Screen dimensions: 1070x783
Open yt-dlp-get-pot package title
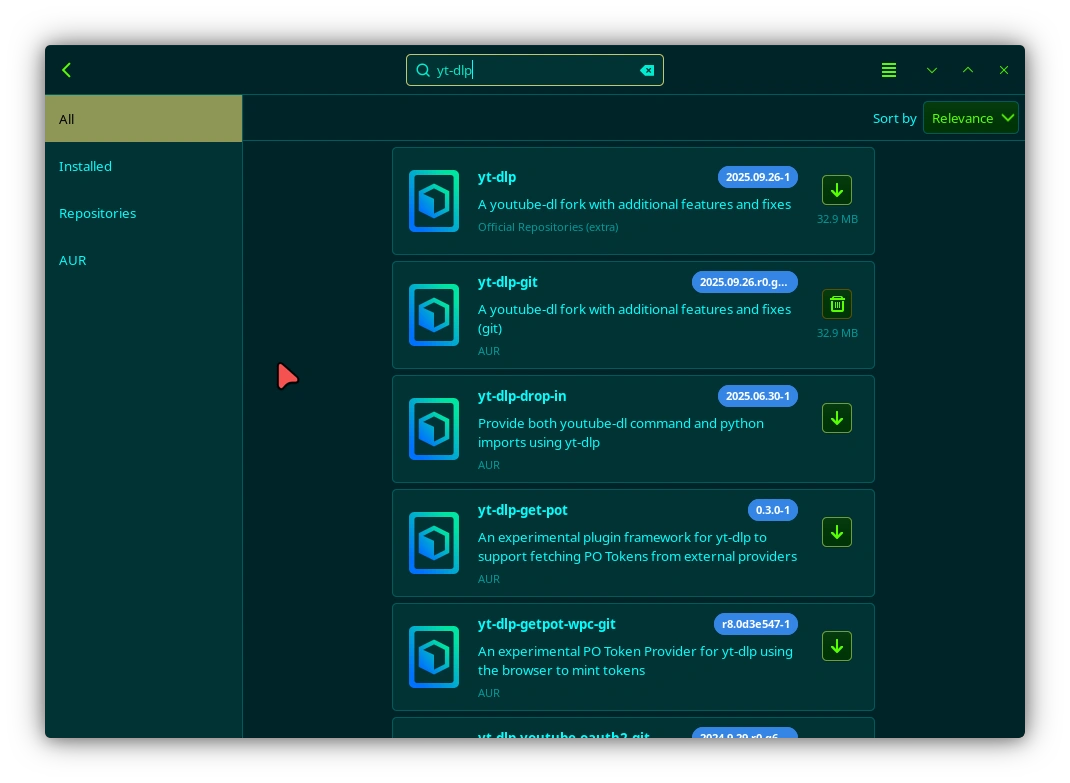point(523,510)
